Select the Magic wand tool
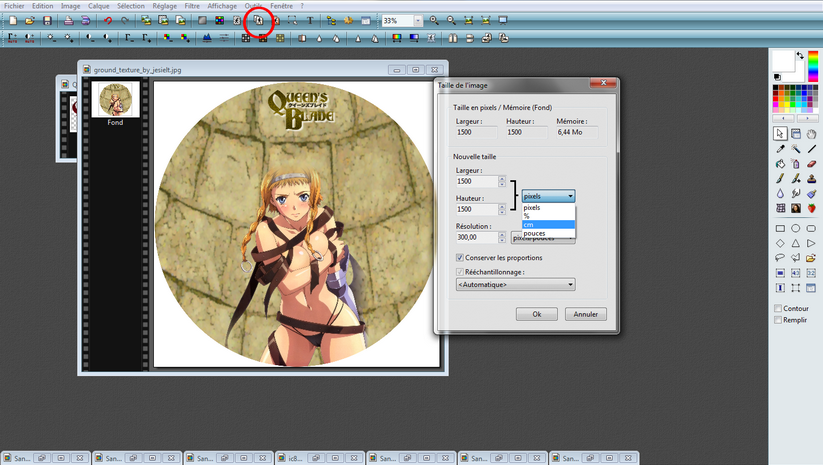This screenshot has width=823, height=465. [796, 149]
